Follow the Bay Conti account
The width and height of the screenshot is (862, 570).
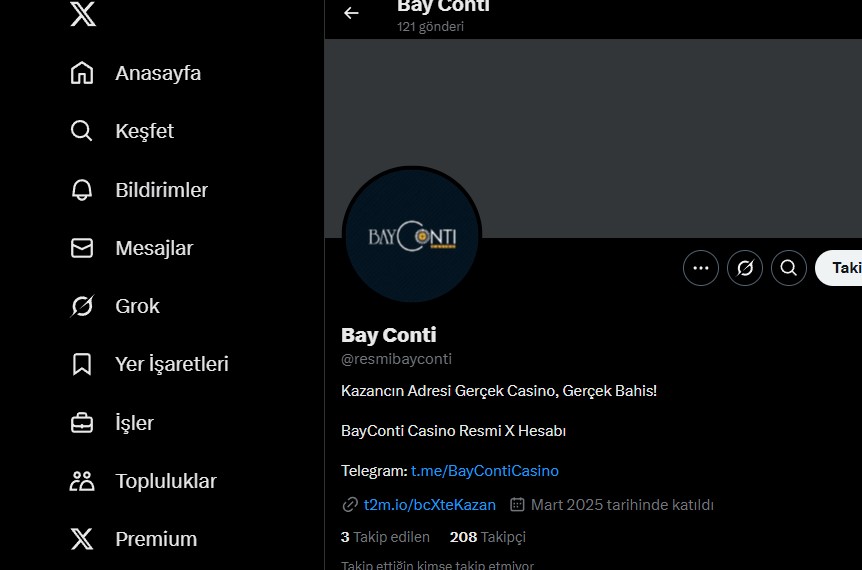point(838,268)
